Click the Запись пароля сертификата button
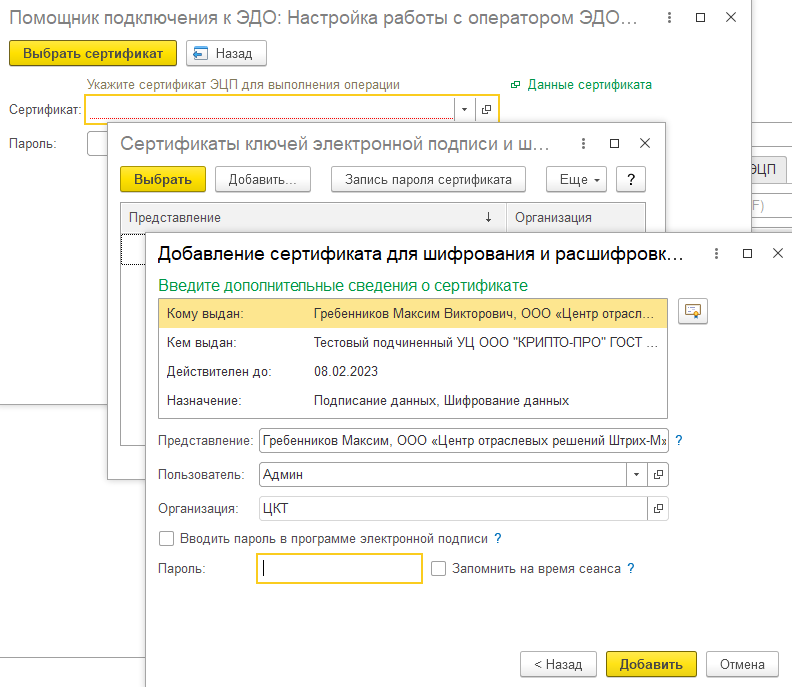 pyautogui.click(x=428, y=179)
